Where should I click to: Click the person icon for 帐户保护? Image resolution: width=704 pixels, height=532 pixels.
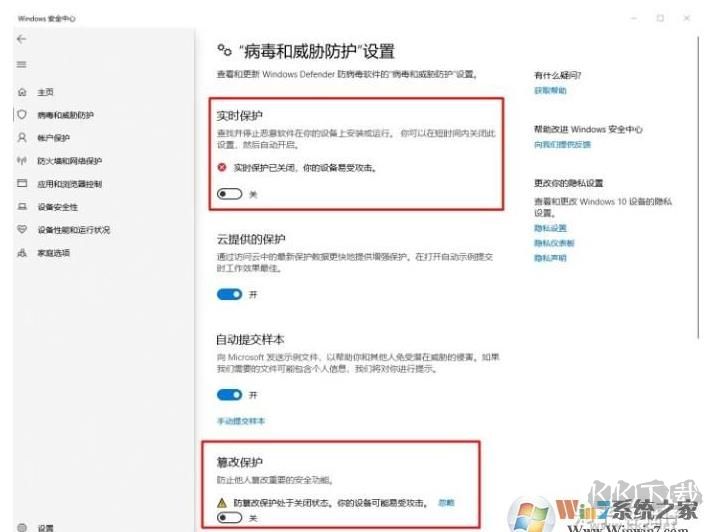22,137
